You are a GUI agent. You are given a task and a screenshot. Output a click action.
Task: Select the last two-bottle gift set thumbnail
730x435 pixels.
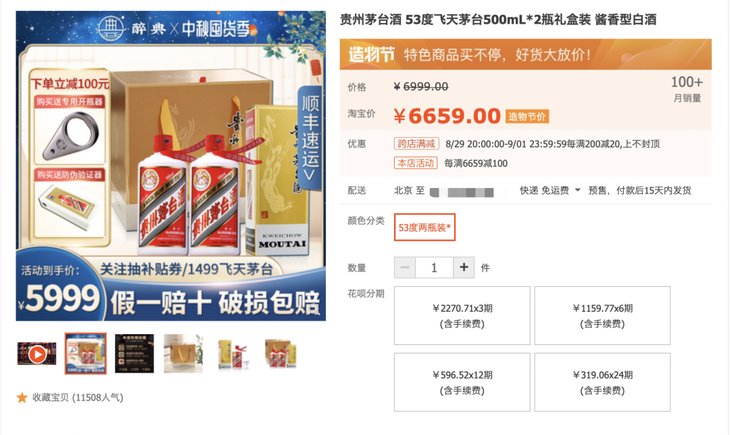pyautogui.click(x=281, y=354)
